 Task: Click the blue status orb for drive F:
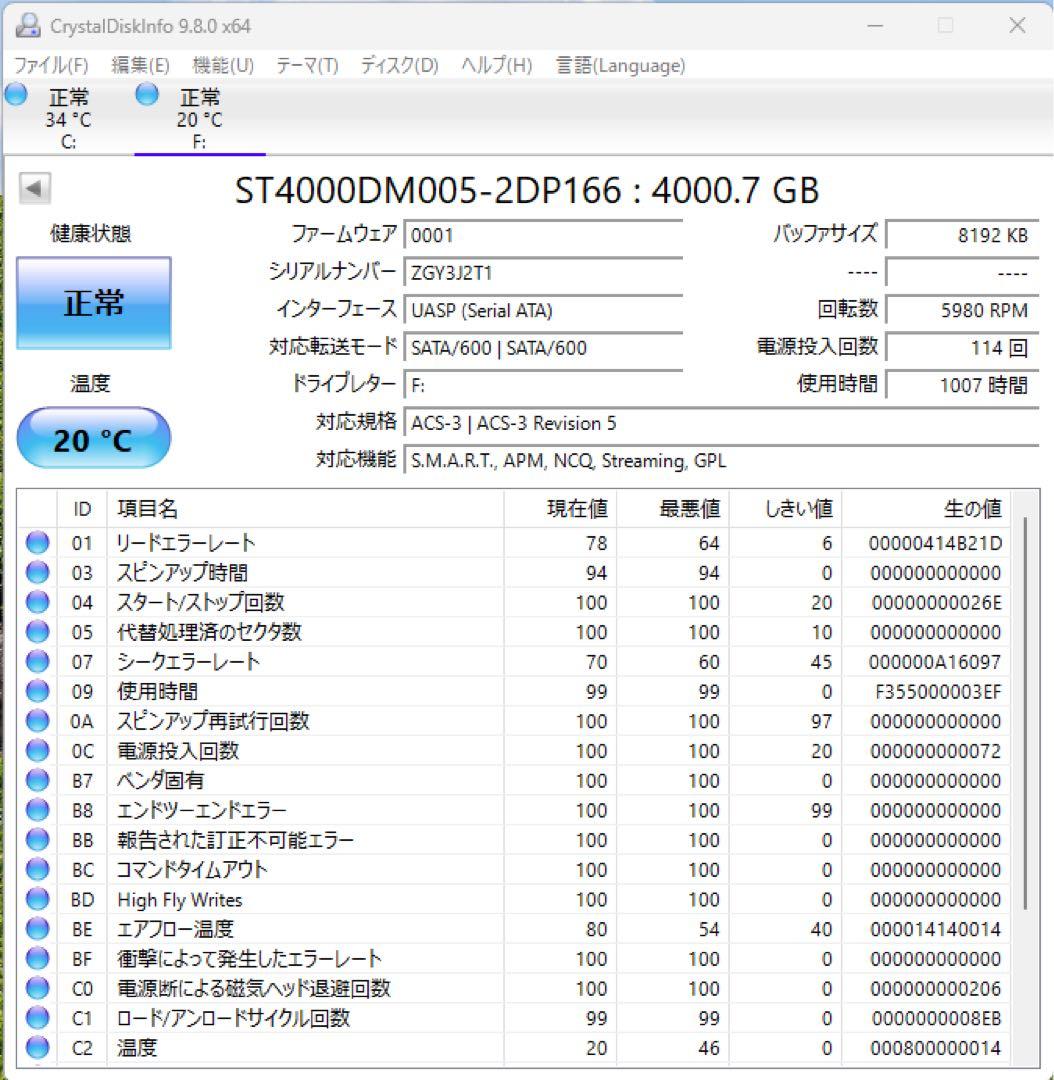147,94
